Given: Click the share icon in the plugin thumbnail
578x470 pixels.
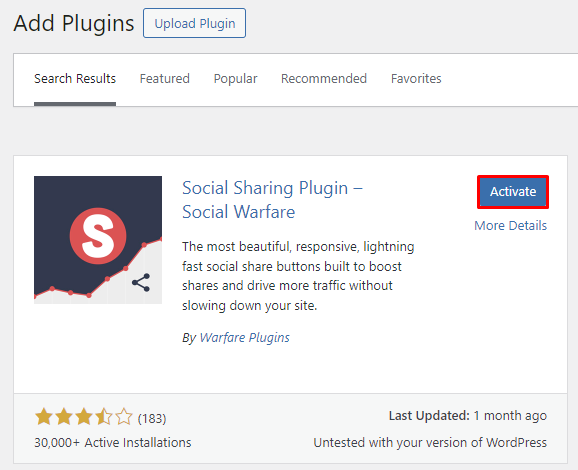Looking at the screenshot, I should [x=141, y=283].
